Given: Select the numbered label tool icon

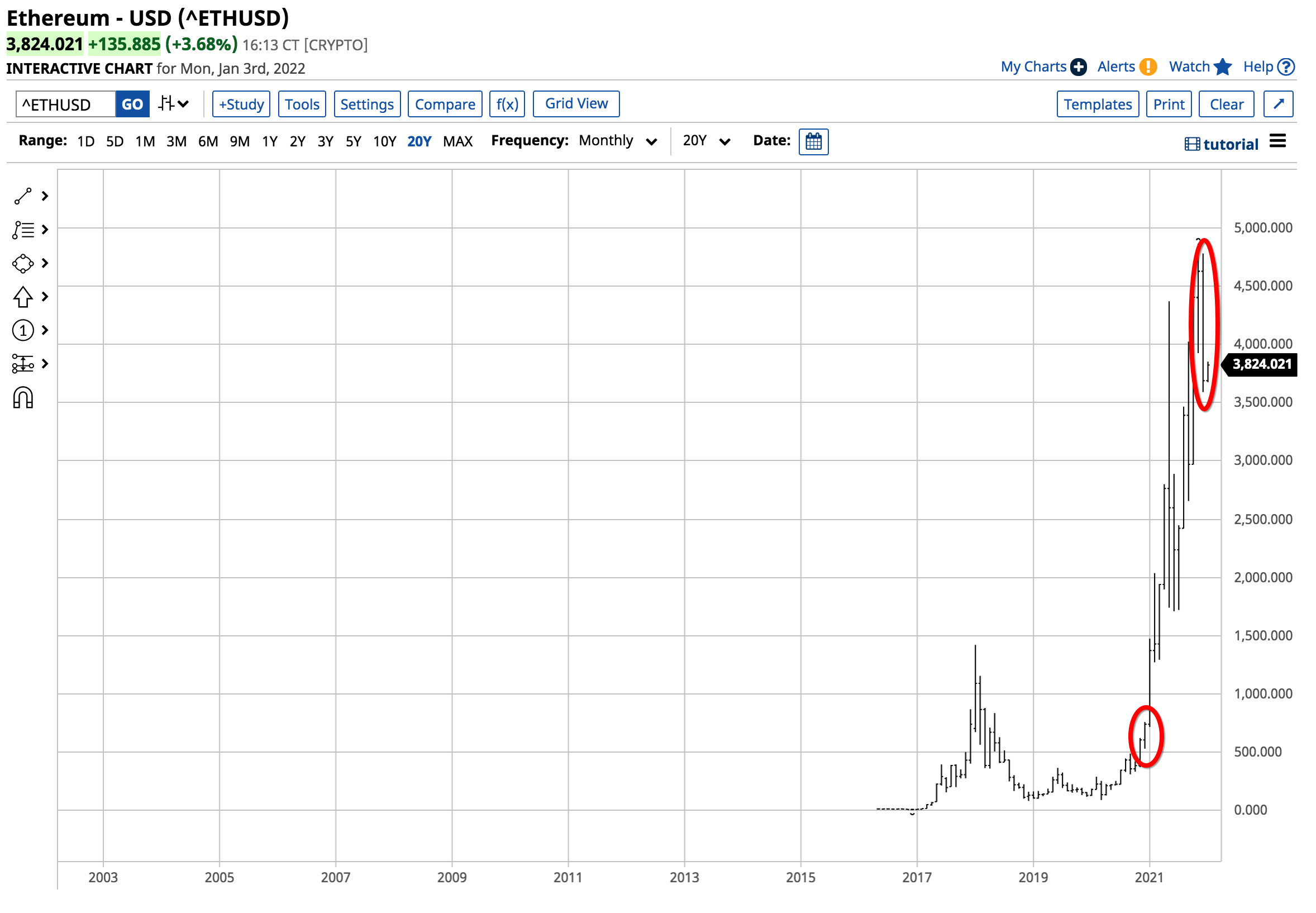Looking at the screenshot, I should click(23, 331).
